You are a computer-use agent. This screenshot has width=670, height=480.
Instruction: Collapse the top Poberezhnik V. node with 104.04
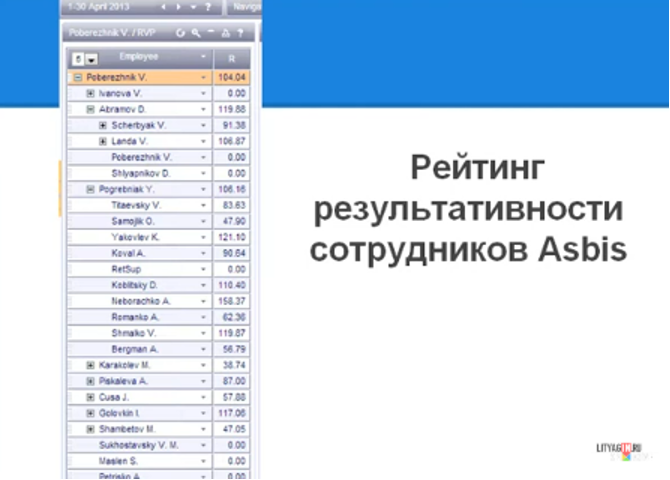coord(78,77)
